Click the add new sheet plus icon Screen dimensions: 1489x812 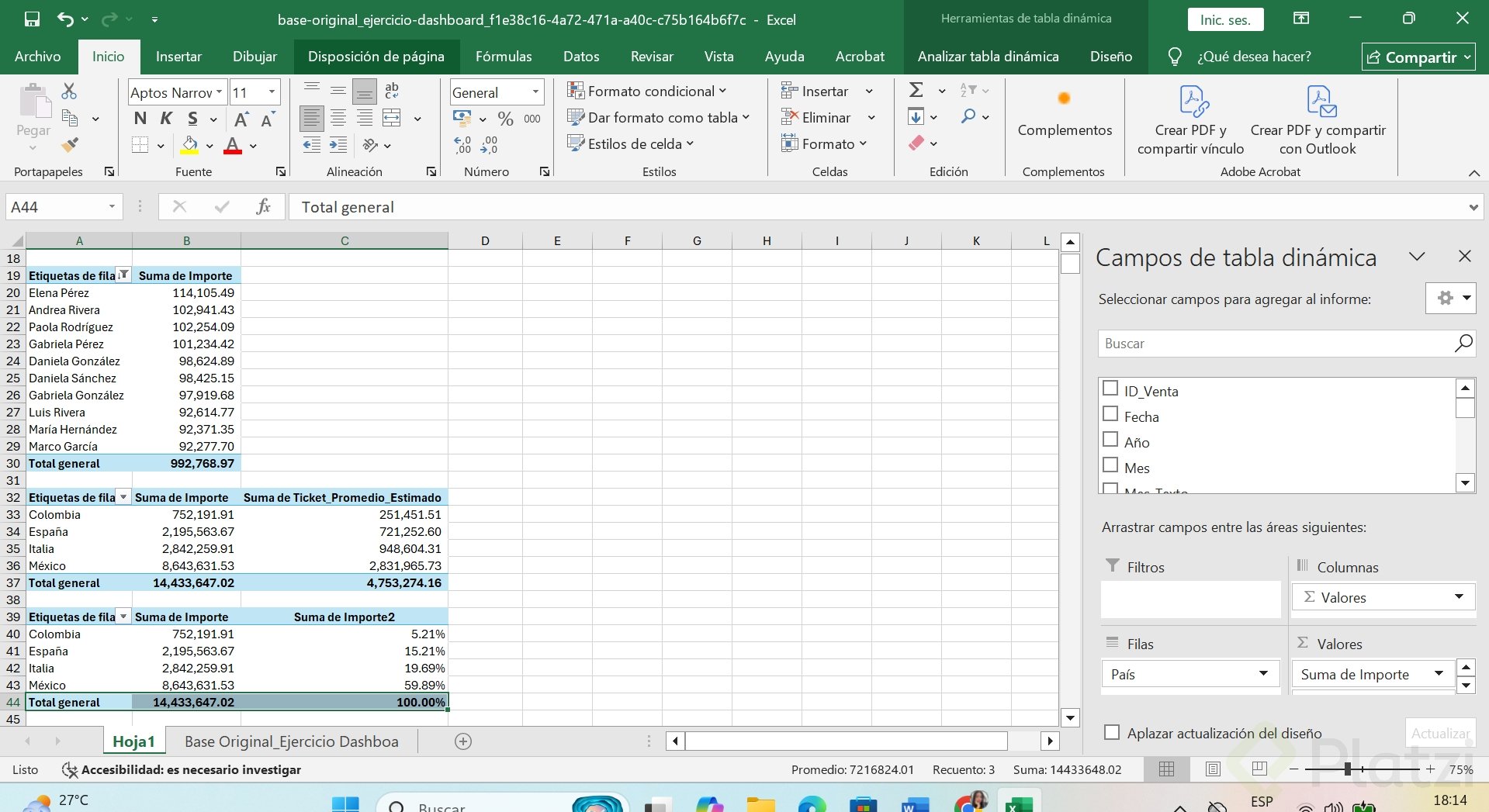coord(463,741)
